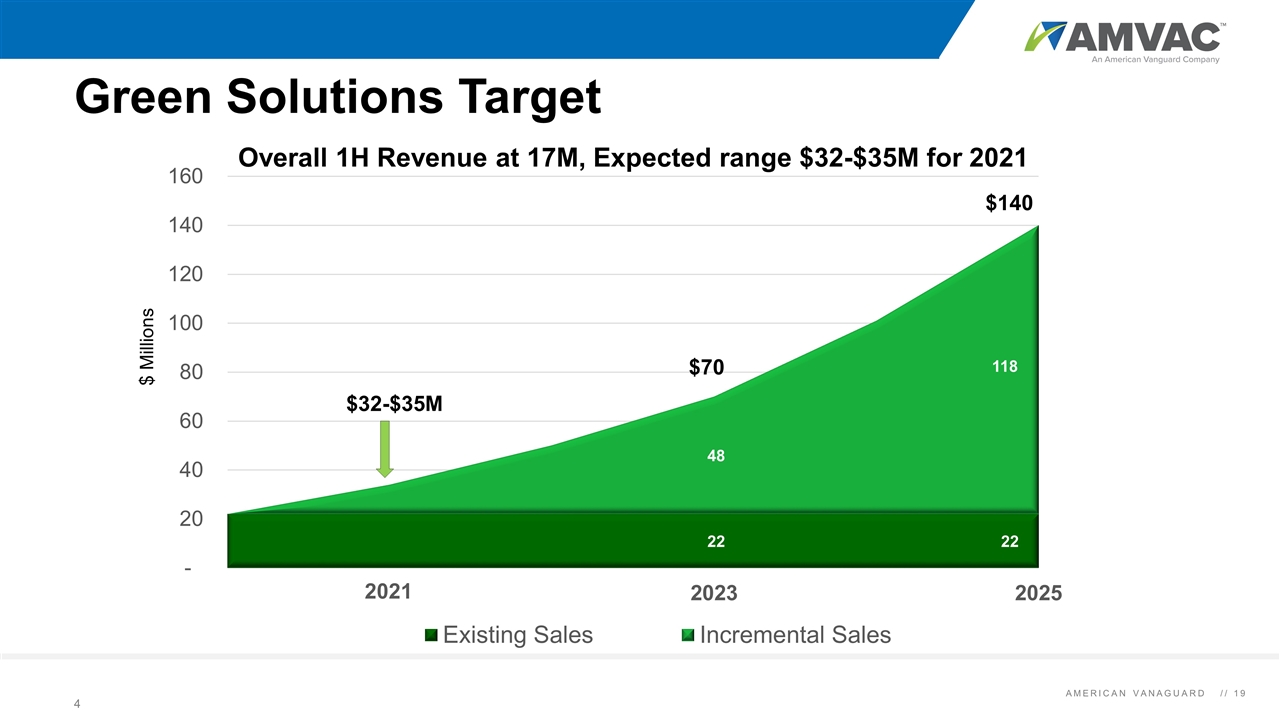Select the '120' y-axis tick label
This screenshot has height=720, width=1280.
pyautogui.click(x=186, y=274)
